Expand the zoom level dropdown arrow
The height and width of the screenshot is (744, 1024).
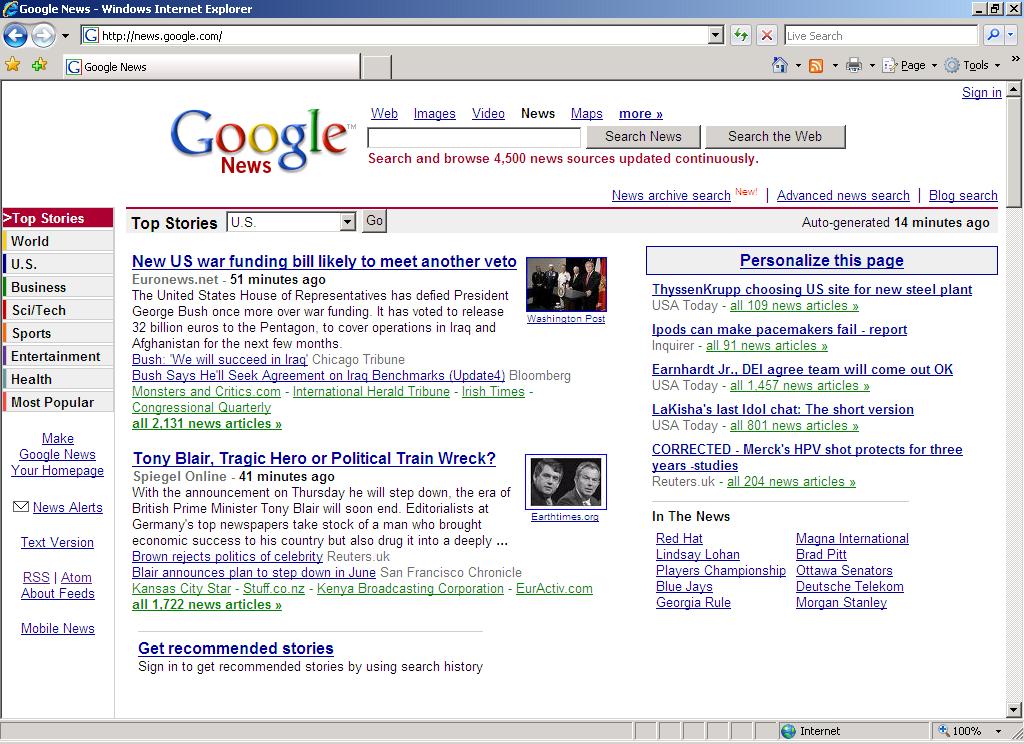999,731
